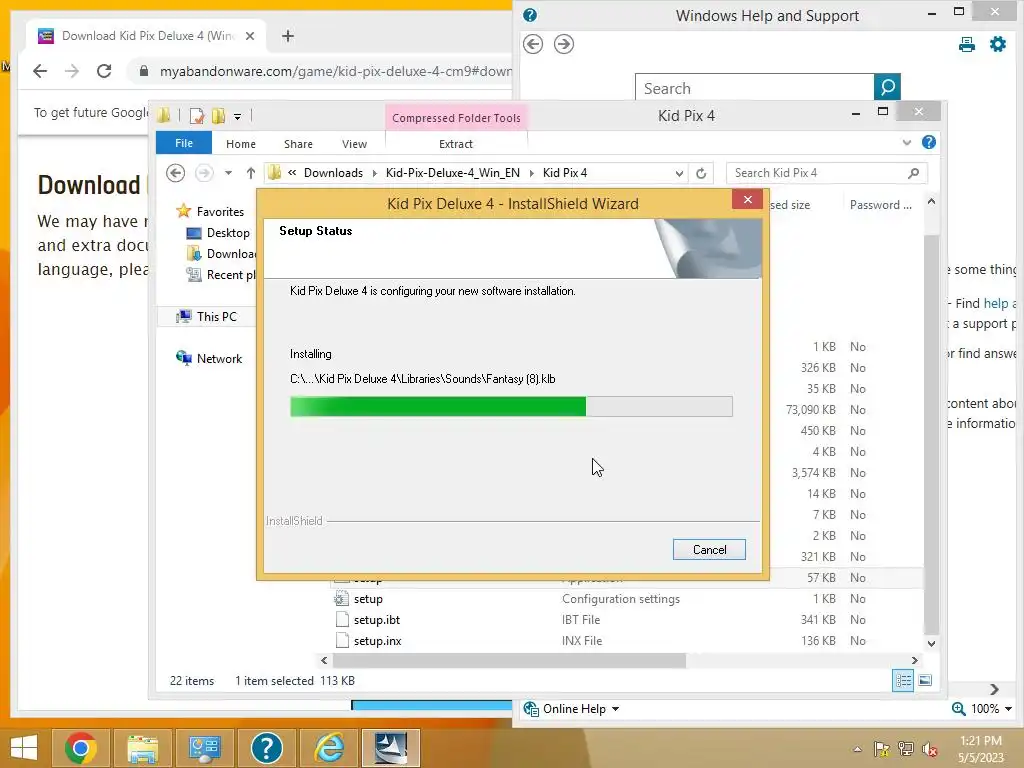Select Recent places in navigation pane
The height and width of the screenshot is (768, 1024).
pos(231,275)
